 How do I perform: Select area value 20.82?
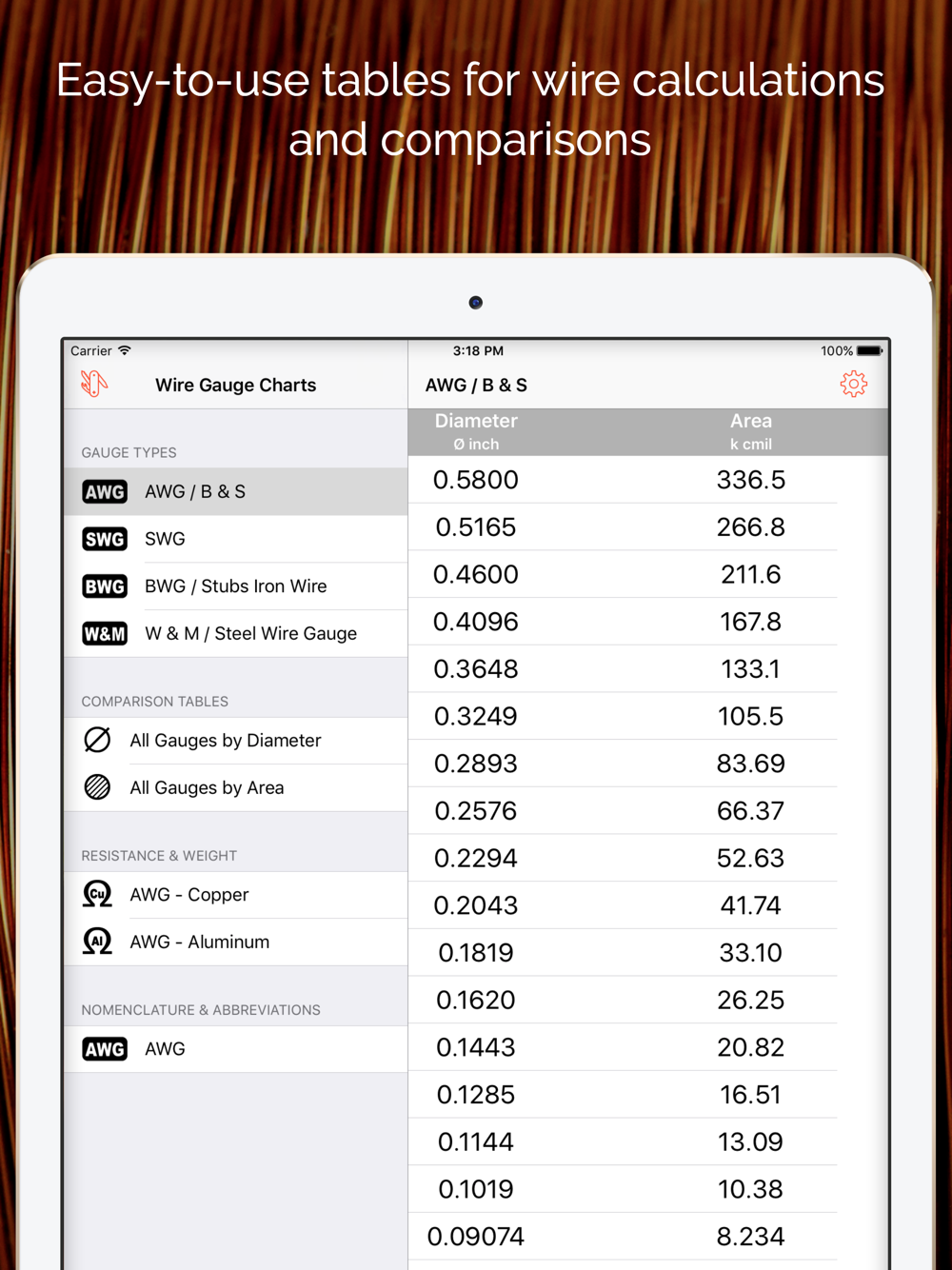point(751,1047)
